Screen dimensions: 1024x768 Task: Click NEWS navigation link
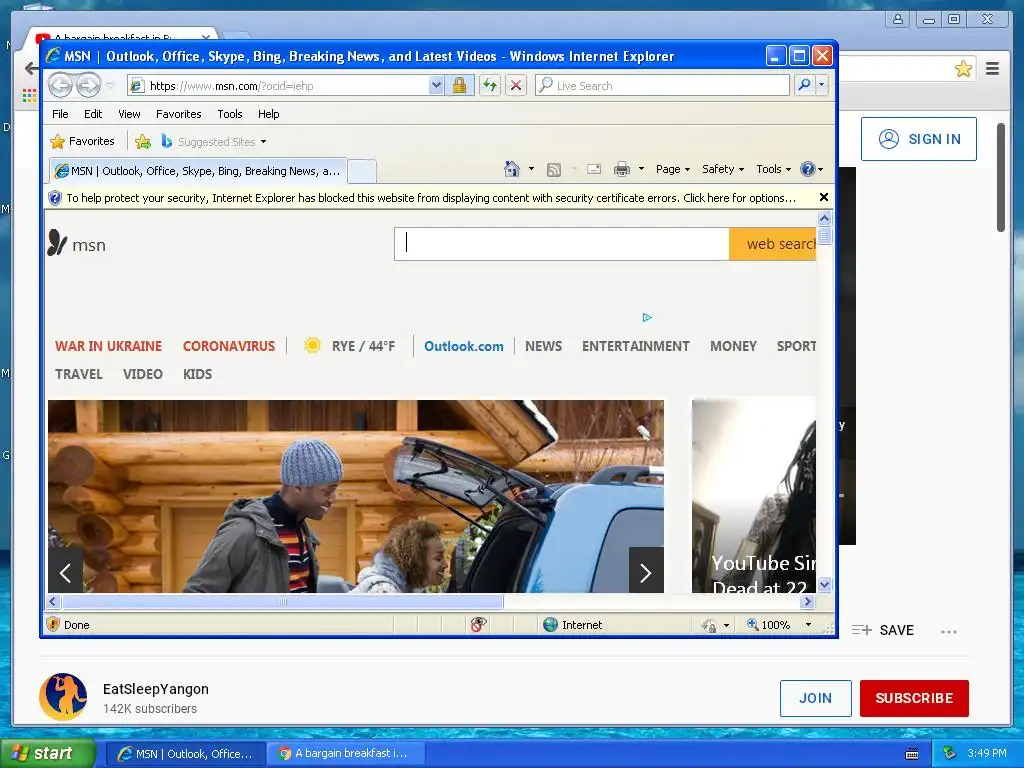click(x=543, y=346)
